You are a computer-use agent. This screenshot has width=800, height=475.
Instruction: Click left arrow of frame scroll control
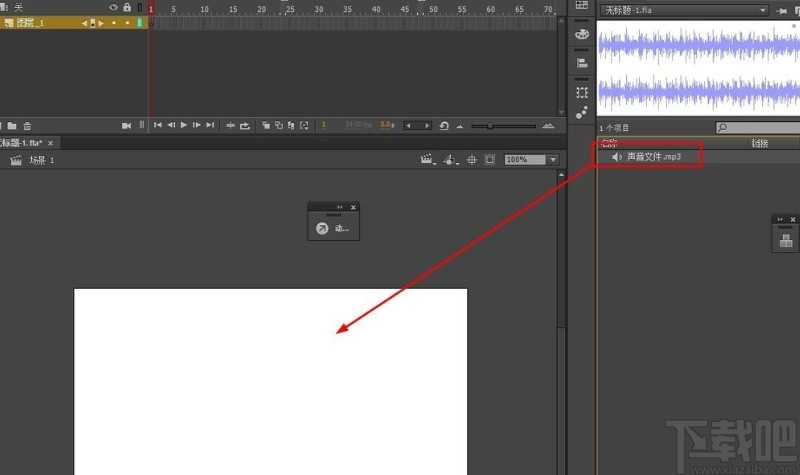pyautogui.click(x=408, y=126)
